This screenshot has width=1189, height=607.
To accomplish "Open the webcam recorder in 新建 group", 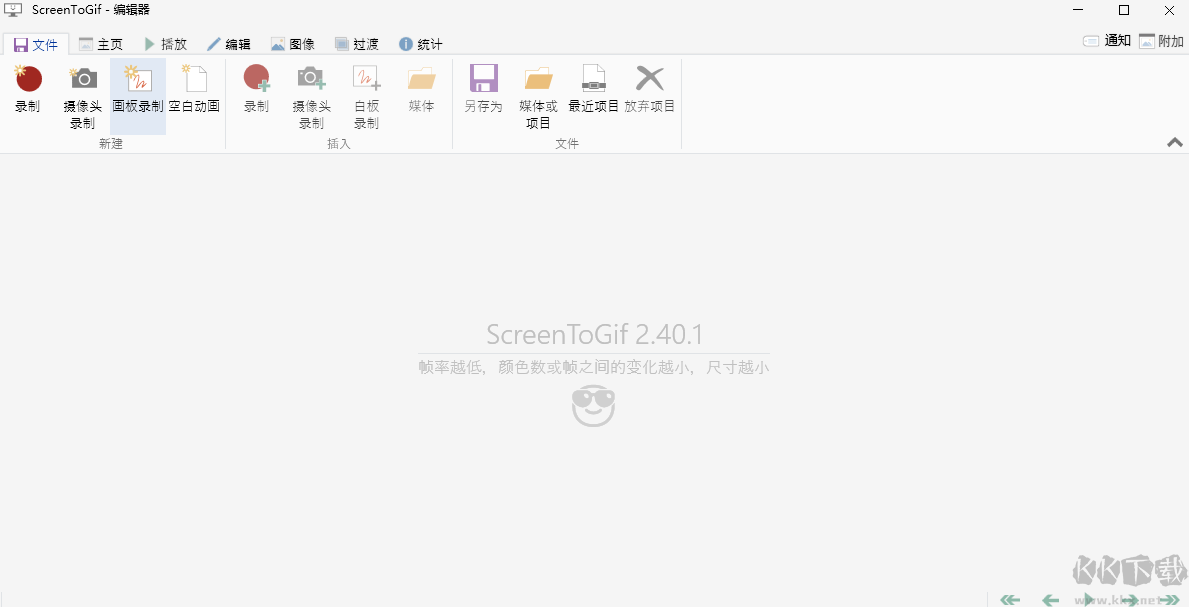I will tap(82, 90).
